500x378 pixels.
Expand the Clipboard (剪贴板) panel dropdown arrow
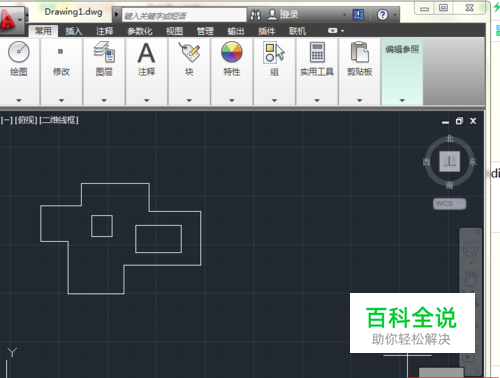[x=360, y=100]
